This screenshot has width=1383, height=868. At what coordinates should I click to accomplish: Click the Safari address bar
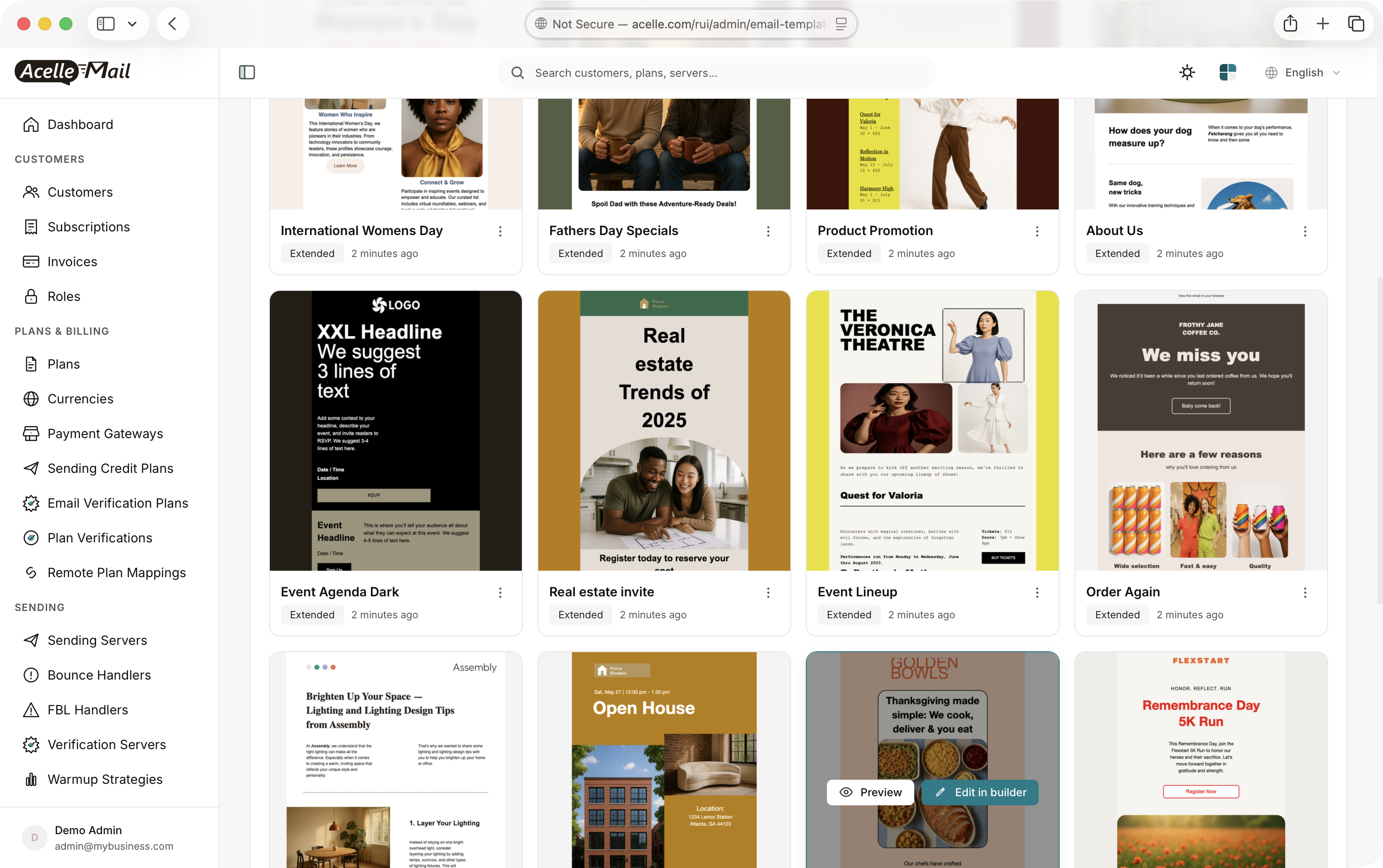pos(691,23)
